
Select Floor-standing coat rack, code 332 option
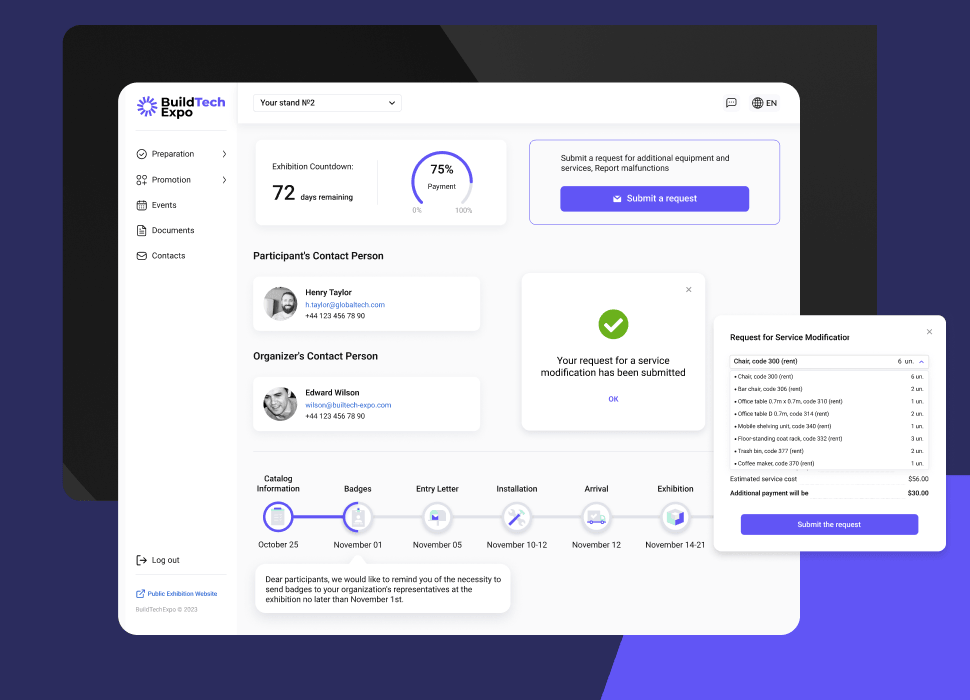coord(829,438)
